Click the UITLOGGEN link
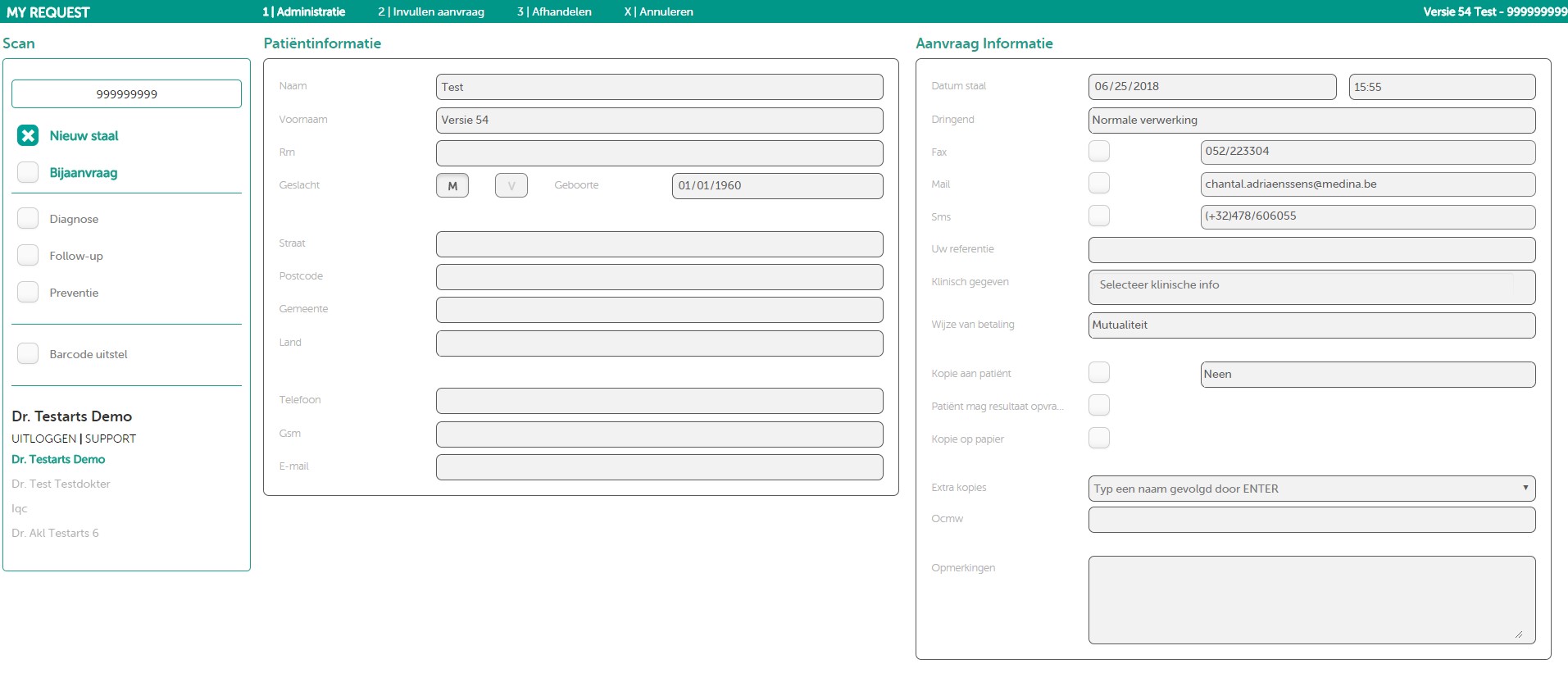 44,439
